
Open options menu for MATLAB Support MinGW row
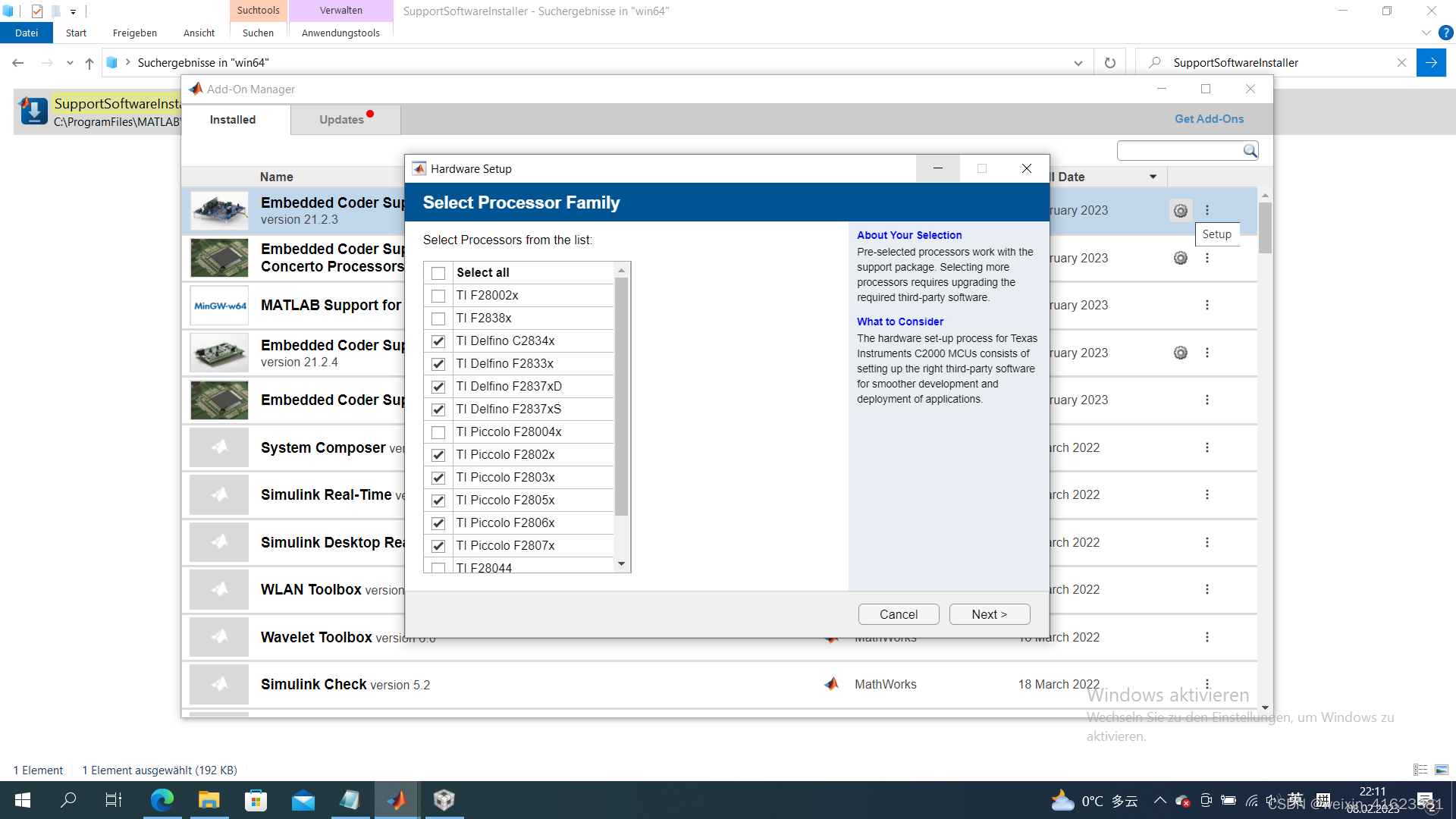tap(1207, 305)
